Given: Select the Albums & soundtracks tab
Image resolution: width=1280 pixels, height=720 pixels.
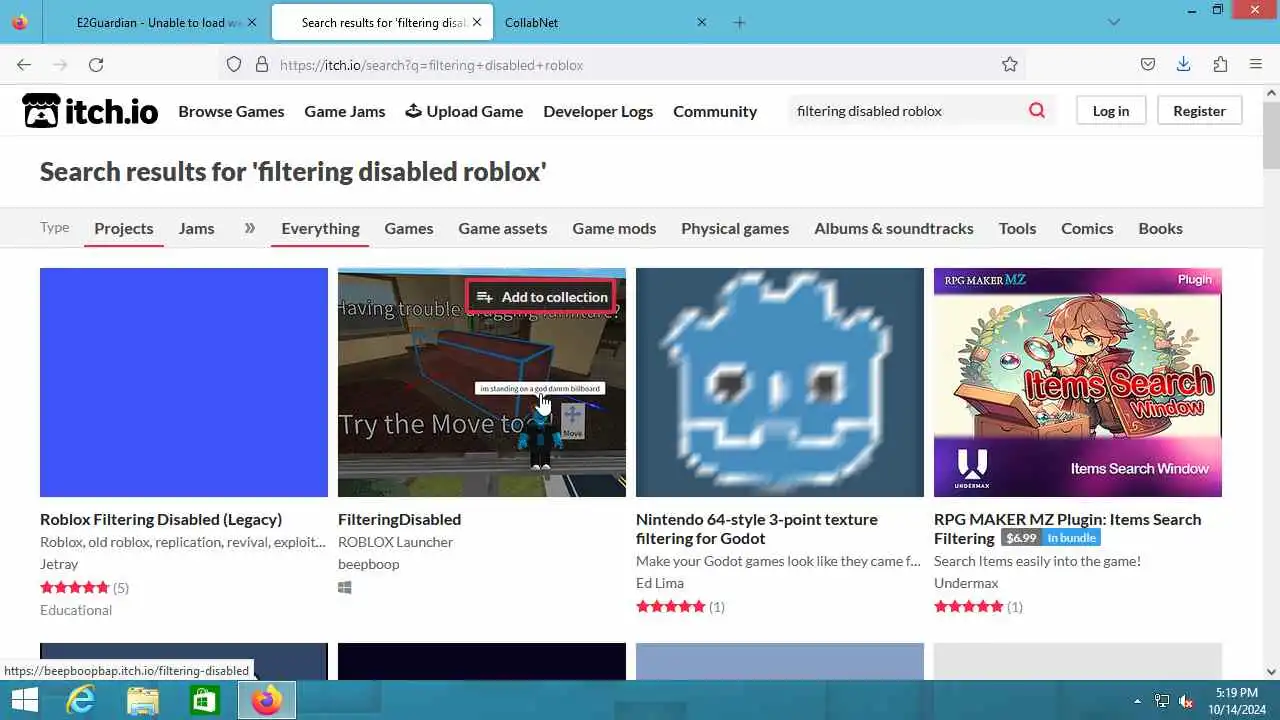Looking at the screenshot, I should [x=894, y=228].
